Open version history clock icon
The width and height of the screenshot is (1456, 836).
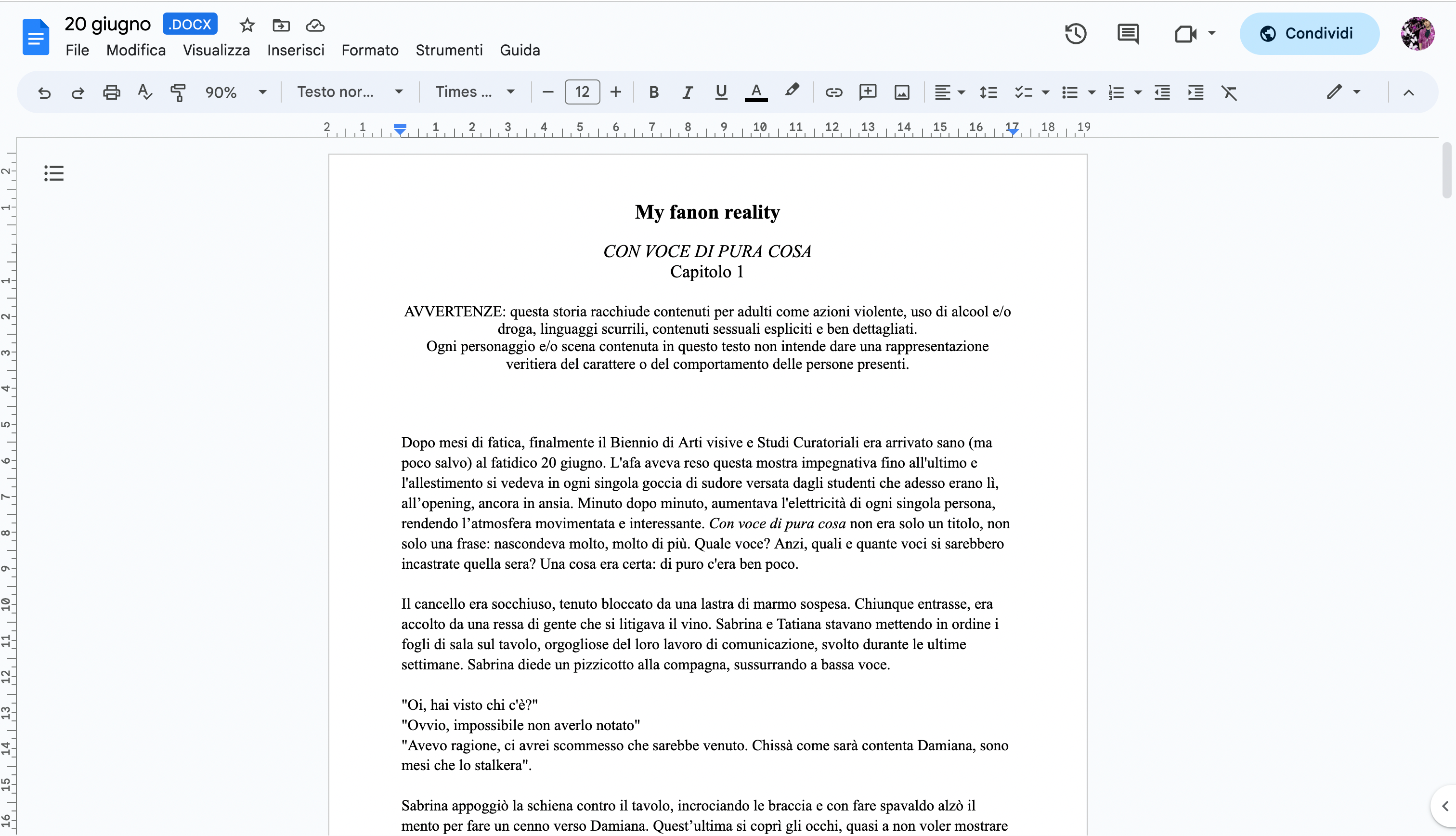coord(1075,33)
